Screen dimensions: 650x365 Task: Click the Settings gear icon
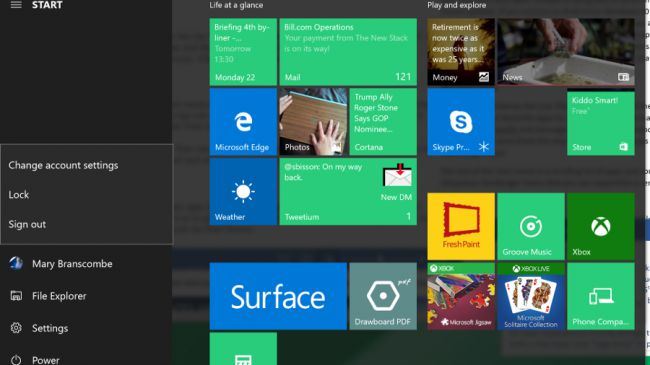pos(16,328)
